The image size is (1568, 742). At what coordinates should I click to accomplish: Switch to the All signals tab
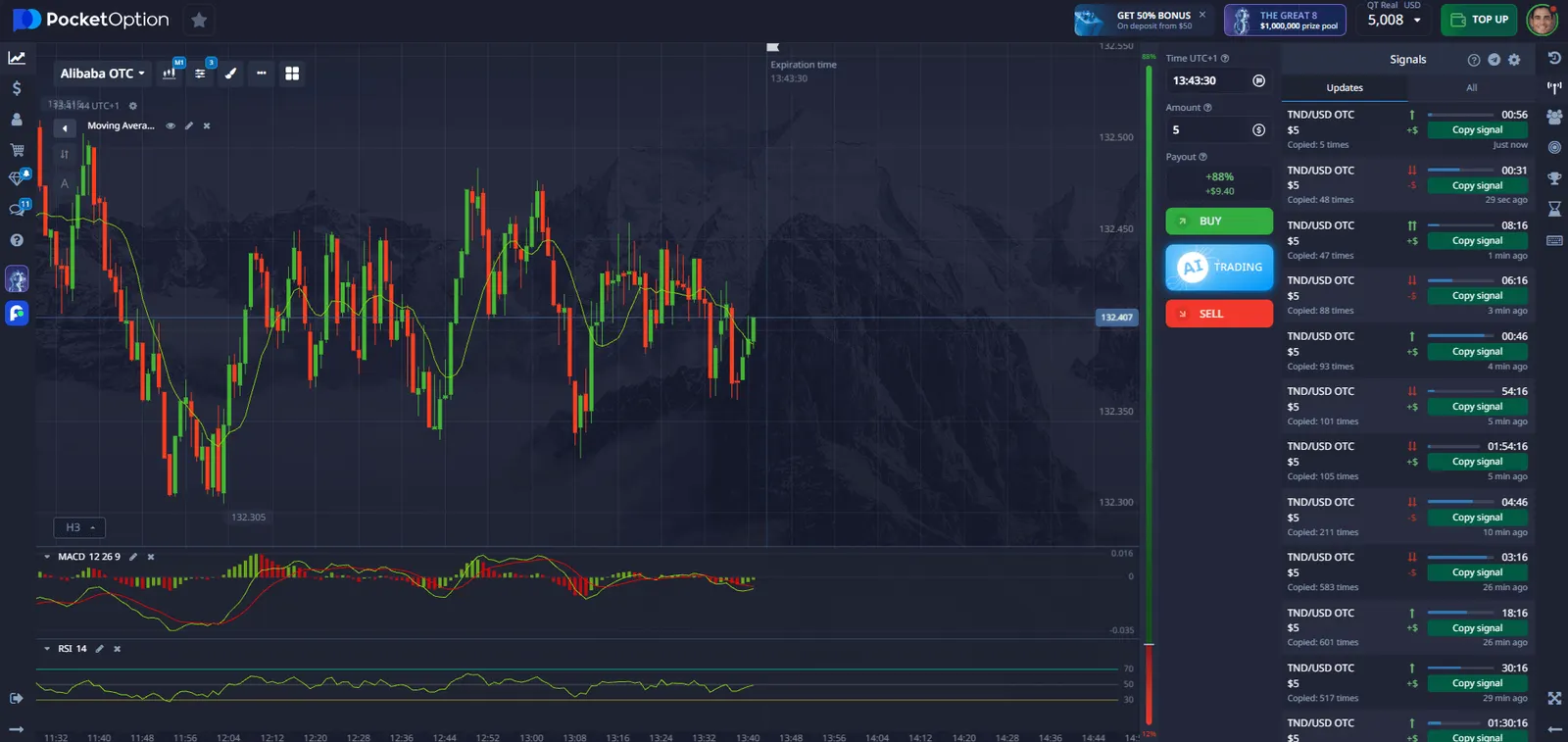[x=1471, y=88]
